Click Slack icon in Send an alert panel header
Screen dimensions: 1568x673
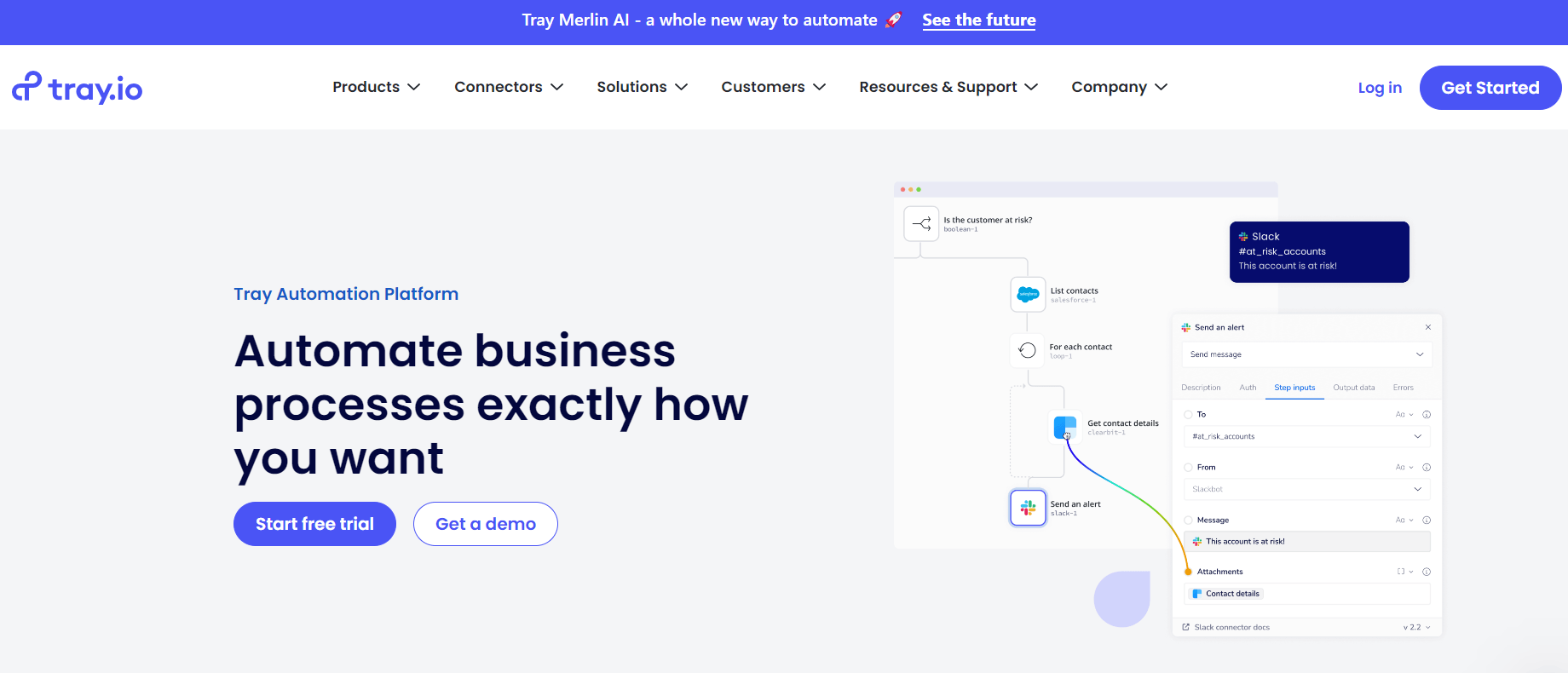click(x=1186, y=327)
